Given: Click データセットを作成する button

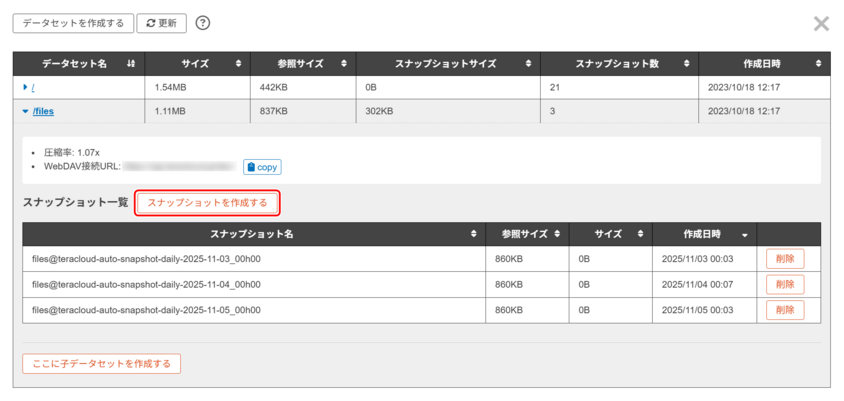Looking at the screenshot, I should tap(73, 23).
